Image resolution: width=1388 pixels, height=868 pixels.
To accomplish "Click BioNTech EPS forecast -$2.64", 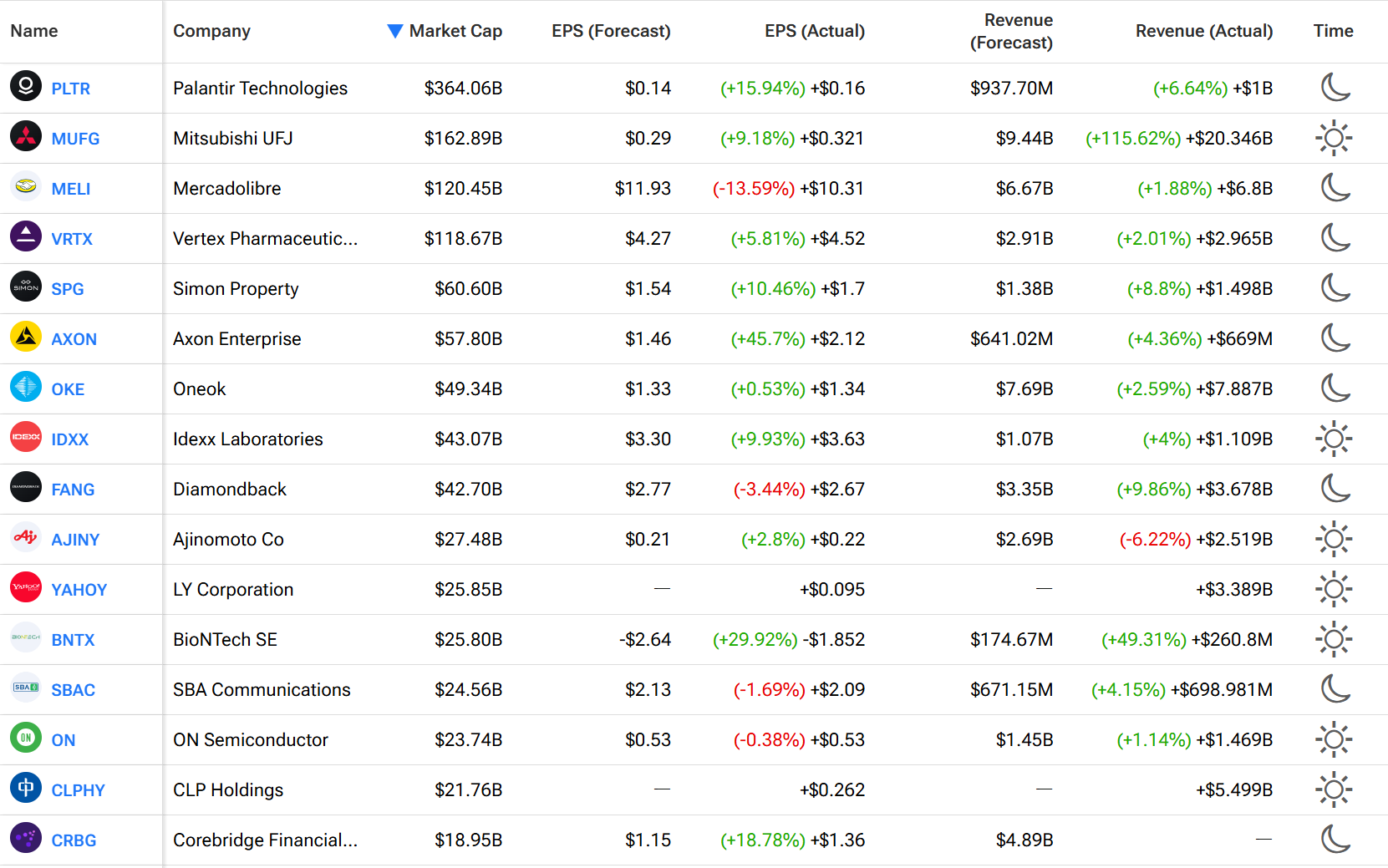I will pos(645,640).
